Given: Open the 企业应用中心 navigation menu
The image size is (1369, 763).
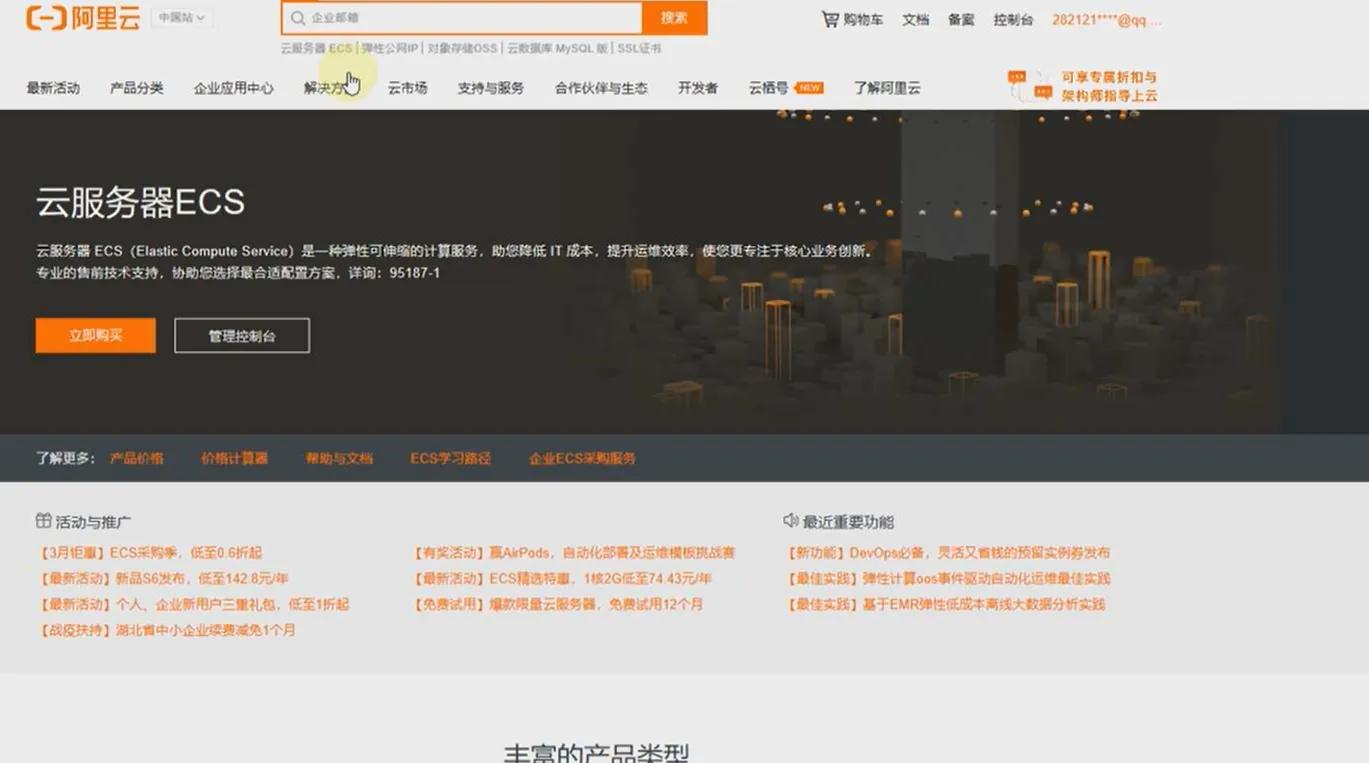Looking at the screenshot, I should [x=234, y=88].
